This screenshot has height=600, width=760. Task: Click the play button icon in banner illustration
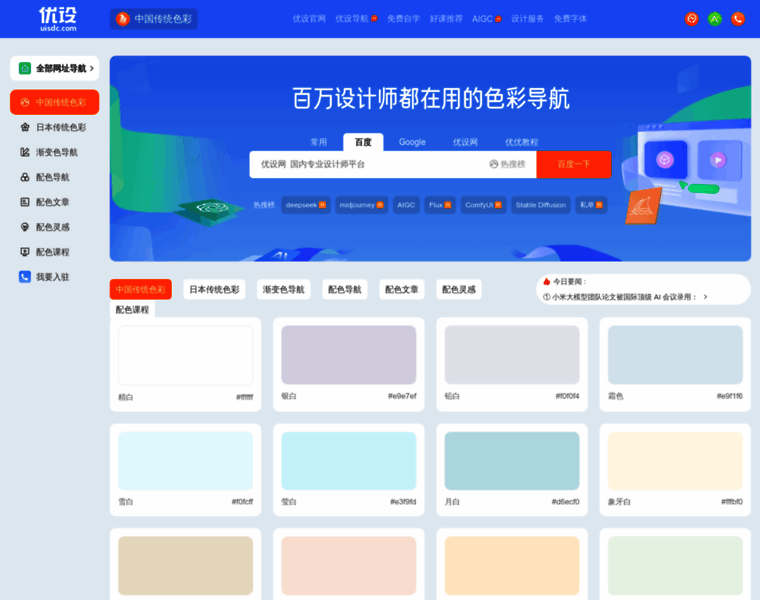tap(718, 159)
